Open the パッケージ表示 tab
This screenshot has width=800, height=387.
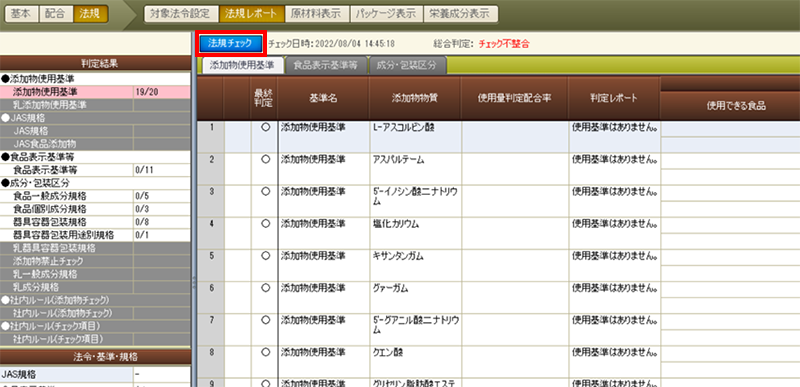pos(386,14)
